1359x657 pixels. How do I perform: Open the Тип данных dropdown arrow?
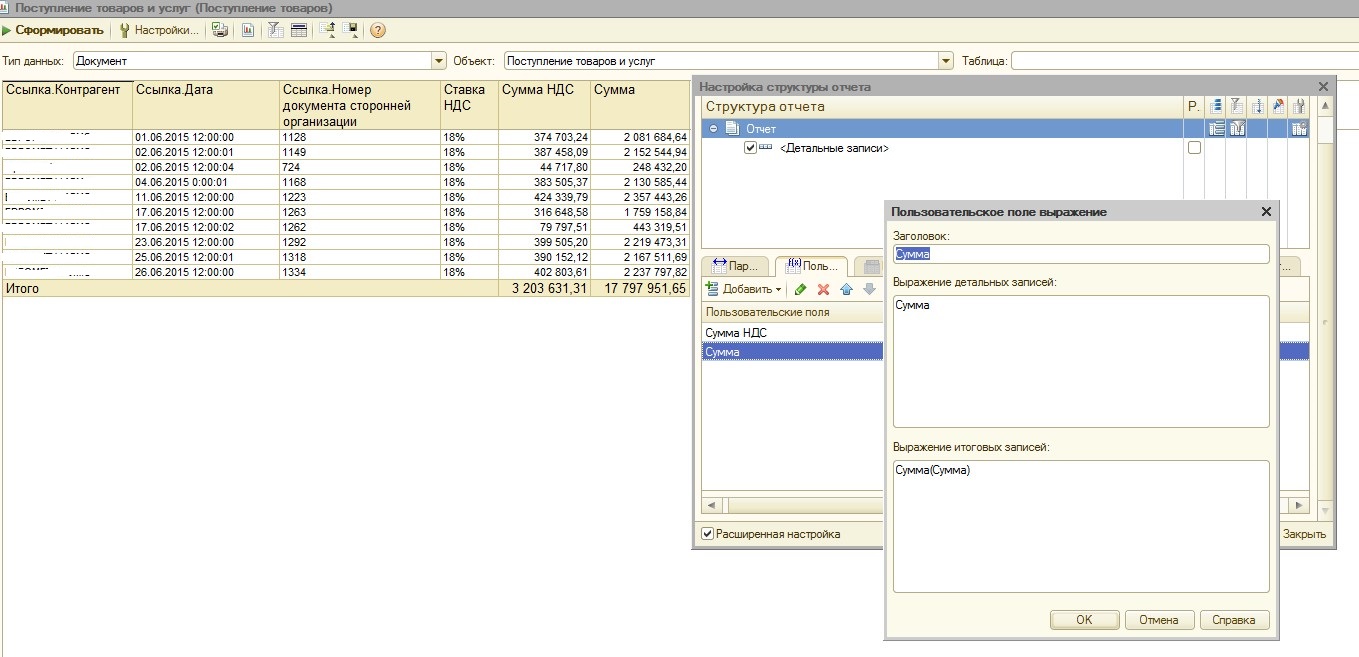click(x=438, y=61)
